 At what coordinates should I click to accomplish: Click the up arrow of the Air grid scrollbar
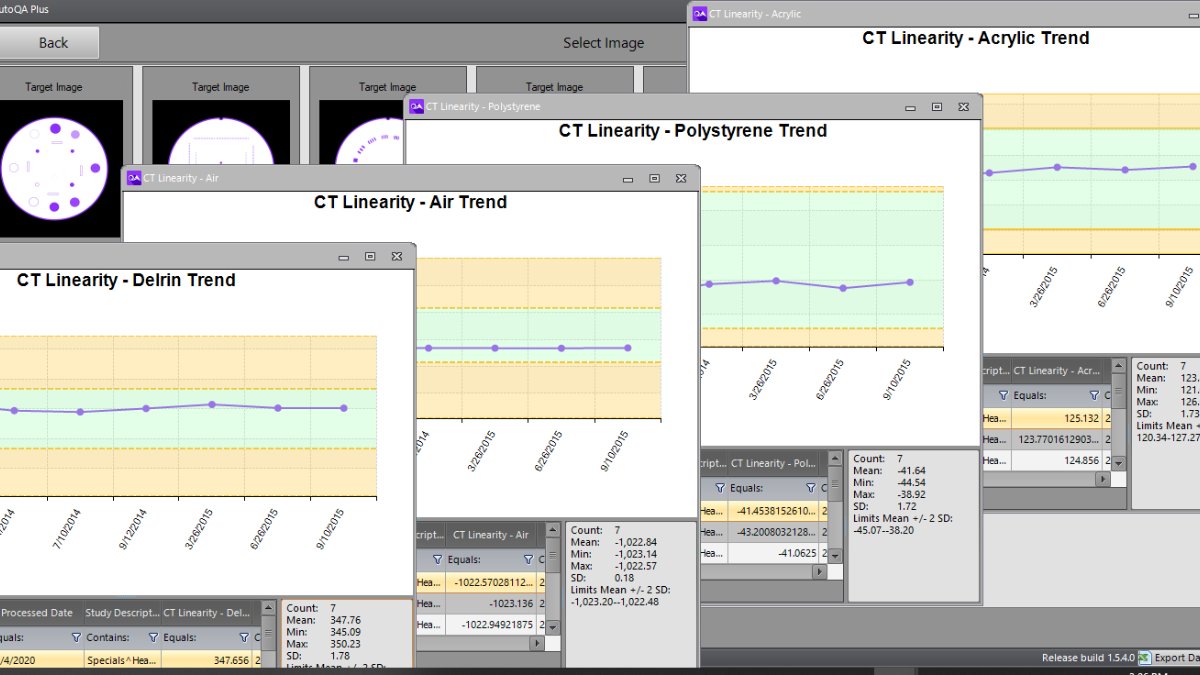[553, 530]
